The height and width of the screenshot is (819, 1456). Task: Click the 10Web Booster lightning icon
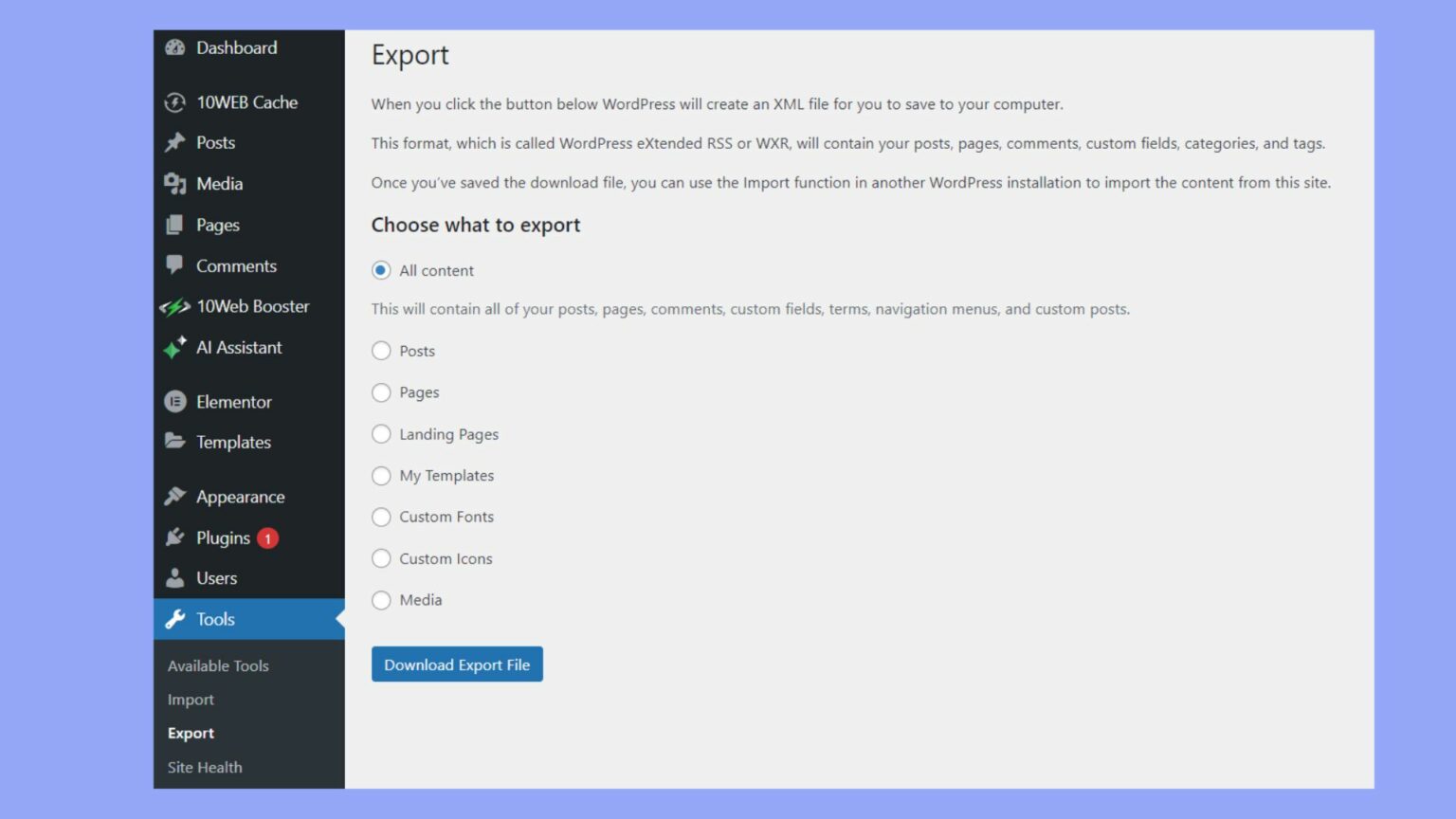click(174, 306)
